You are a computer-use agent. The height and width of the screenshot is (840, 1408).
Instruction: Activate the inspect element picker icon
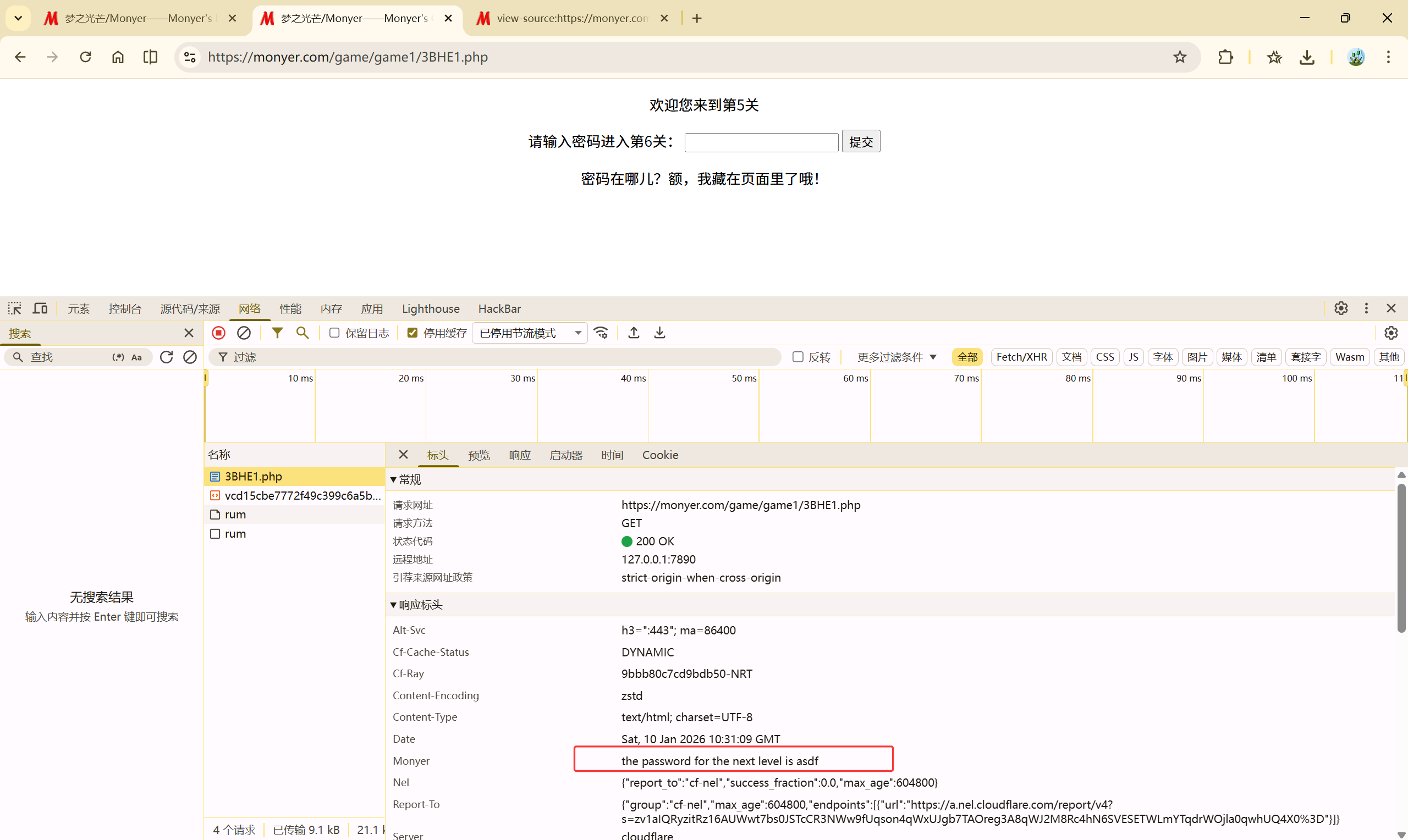15,308
